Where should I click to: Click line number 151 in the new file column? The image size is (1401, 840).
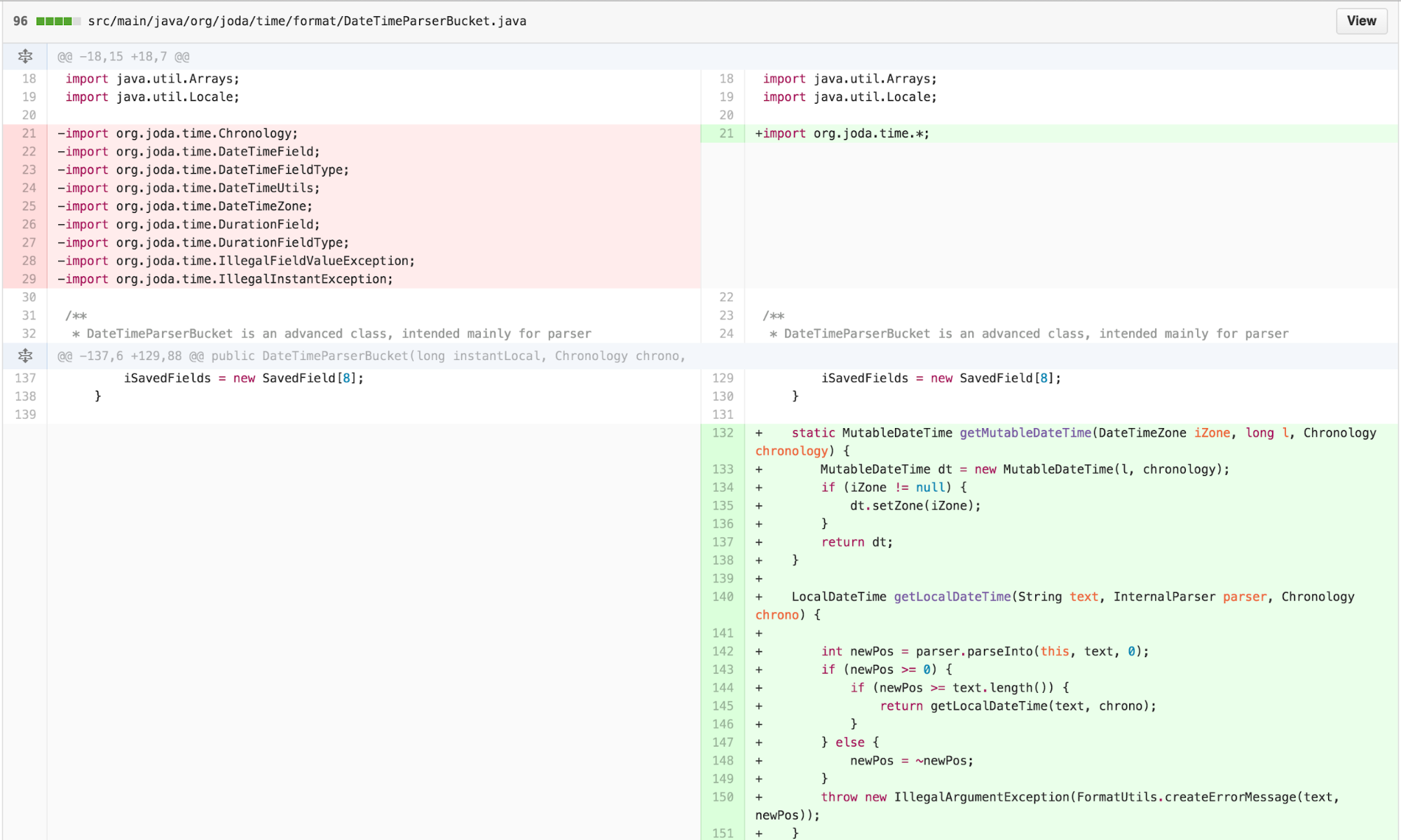723,833
